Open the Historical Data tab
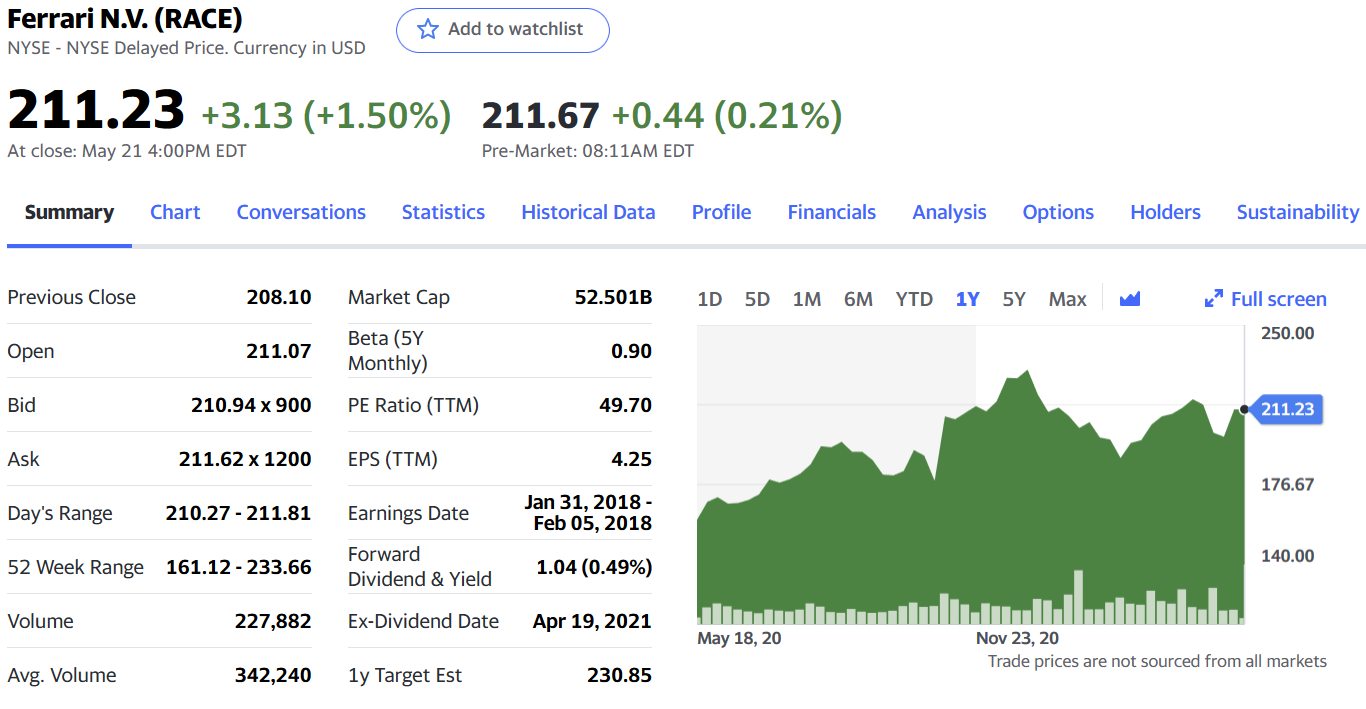The height and width of the screenshot is (709, 1366). (588, 212)
